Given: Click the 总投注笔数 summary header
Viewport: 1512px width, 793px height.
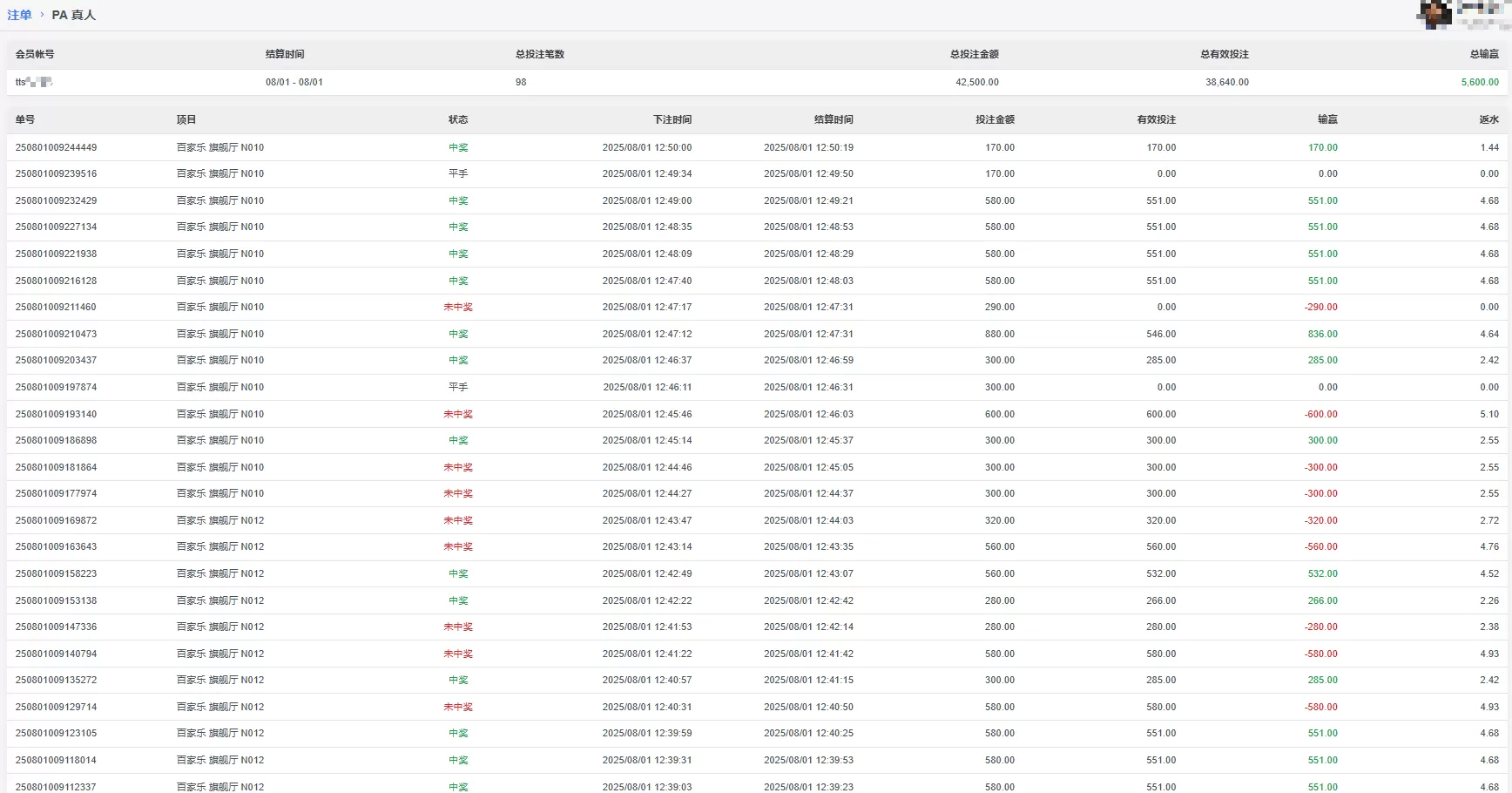Looking at the screenshot, I should [x=540, y=54].
